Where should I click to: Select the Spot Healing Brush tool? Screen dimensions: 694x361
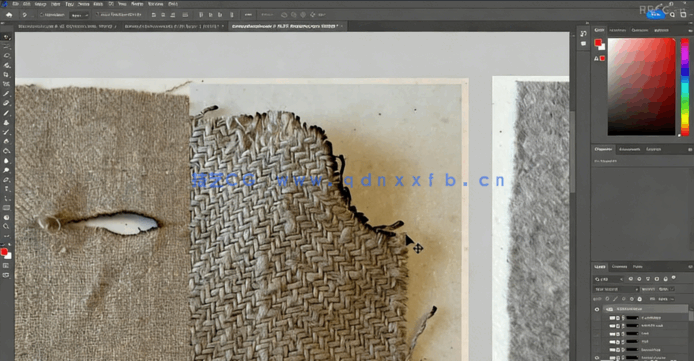(6, 103)
